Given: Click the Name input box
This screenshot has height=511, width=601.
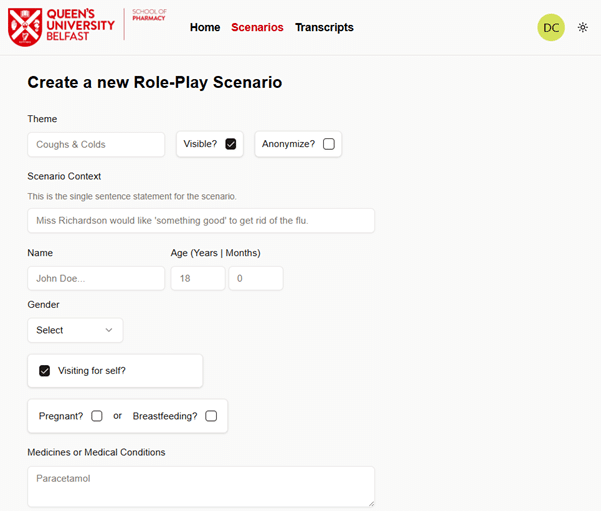Looking at the screenshot, I should tap(96, 278).
